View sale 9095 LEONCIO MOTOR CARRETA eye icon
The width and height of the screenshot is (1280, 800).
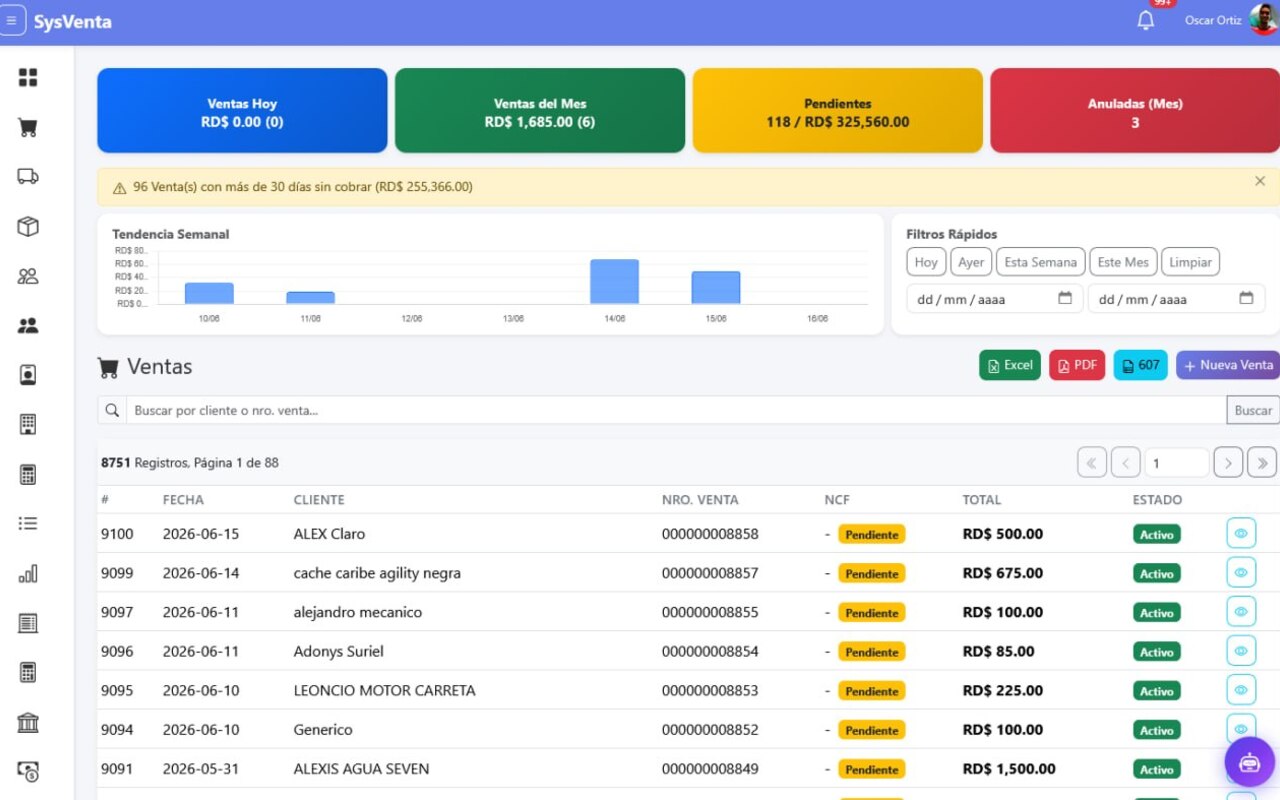[x=1241, y=690]
